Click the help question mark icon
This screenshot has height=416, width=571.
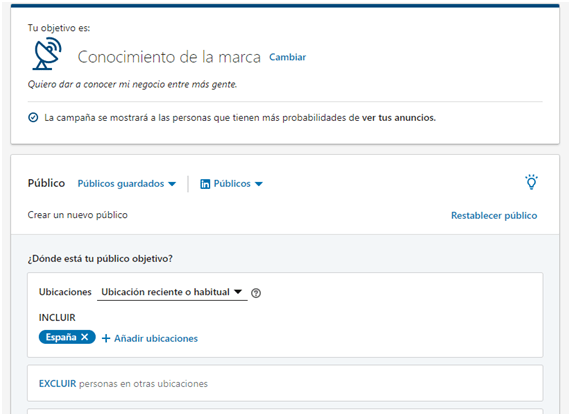(x=256, y=293)
